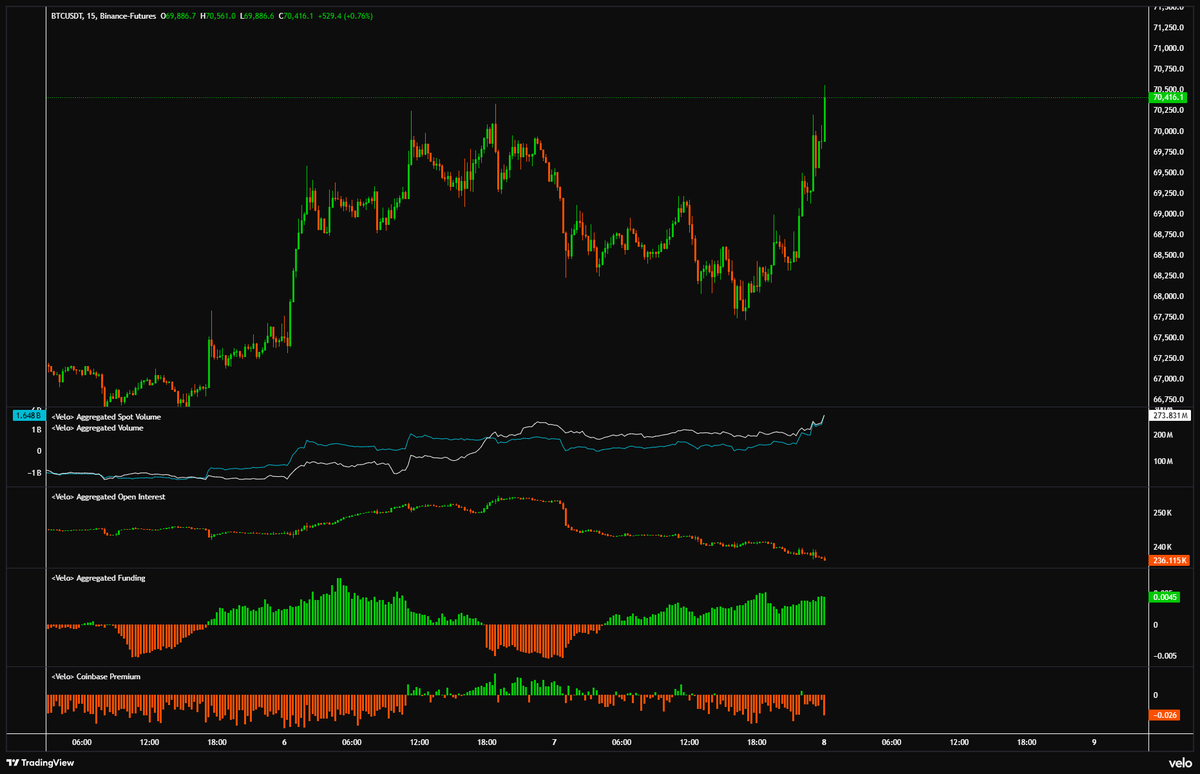Click date label 8 on time axis
This screenshot has width=1200, height=774.
[x=824, y=742]
